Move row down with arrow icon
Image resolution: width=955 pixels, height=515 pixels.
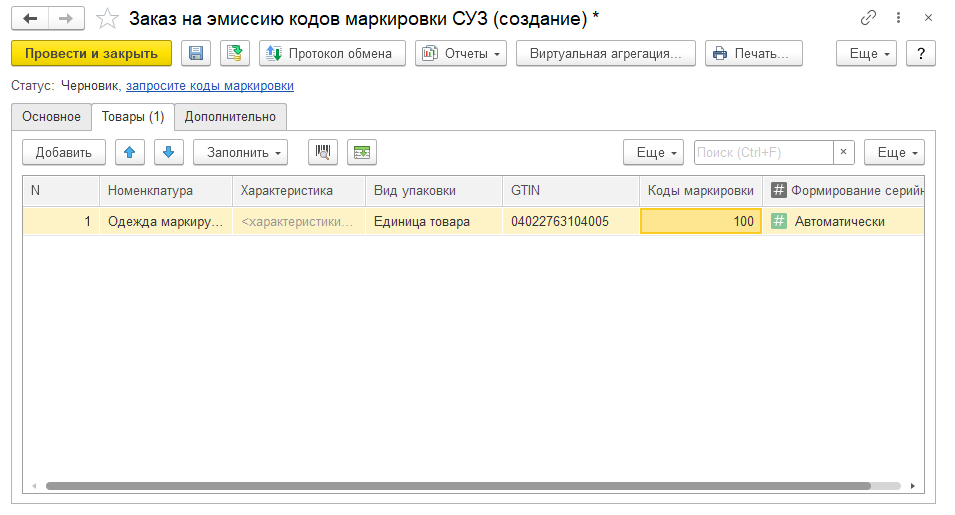168,152
